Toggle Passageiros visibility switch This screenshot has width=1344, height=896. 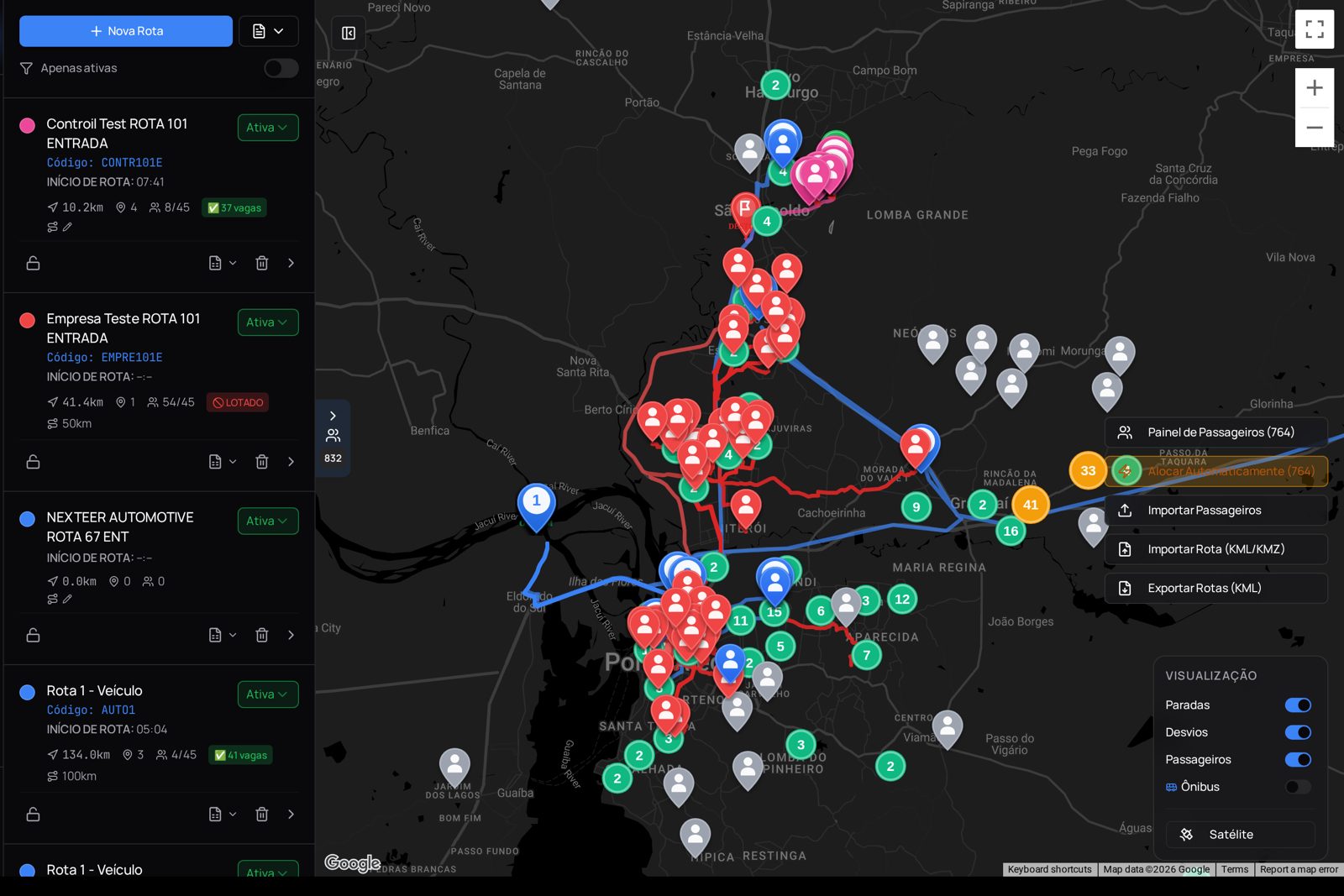click(x=1298, y=760)
